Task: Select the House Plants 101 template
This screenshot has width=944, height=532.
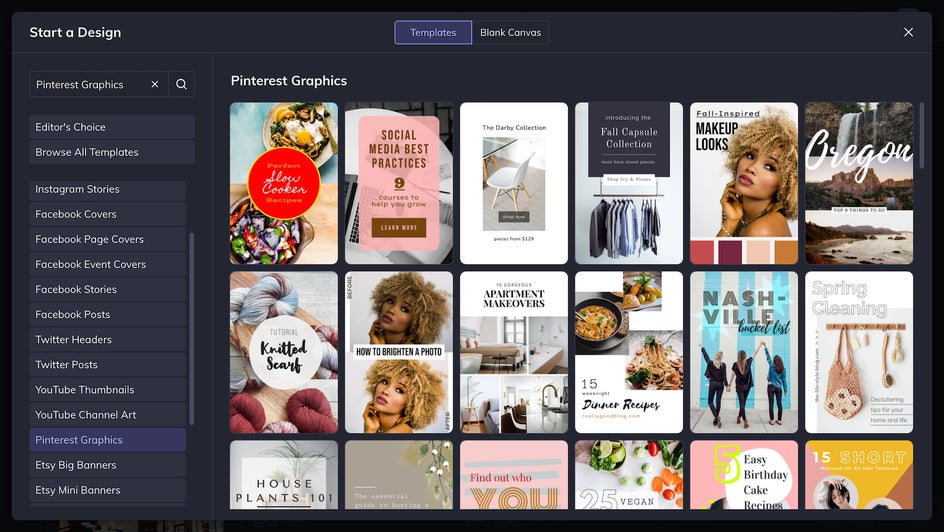Action: tap(284, 475)
